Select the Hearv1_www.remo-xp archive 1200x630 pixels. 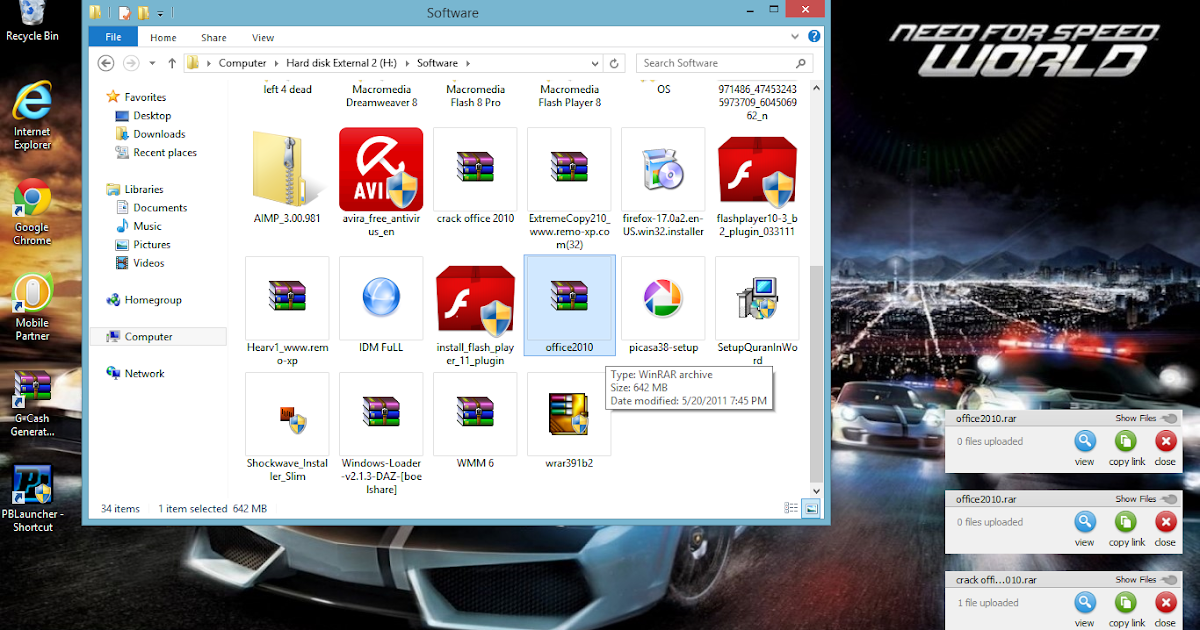pos(287,311)
